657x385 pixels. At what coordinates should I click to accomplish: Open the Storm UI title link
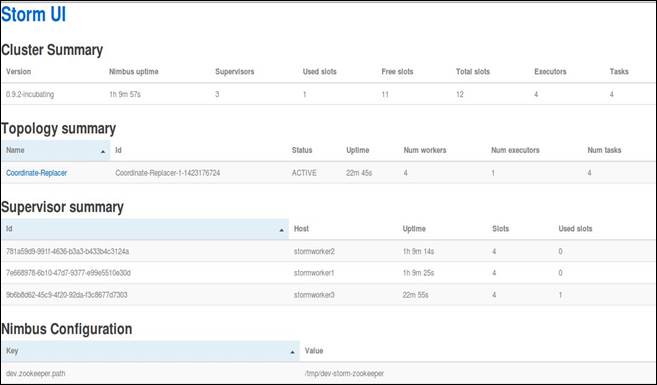tap(34, 14)
